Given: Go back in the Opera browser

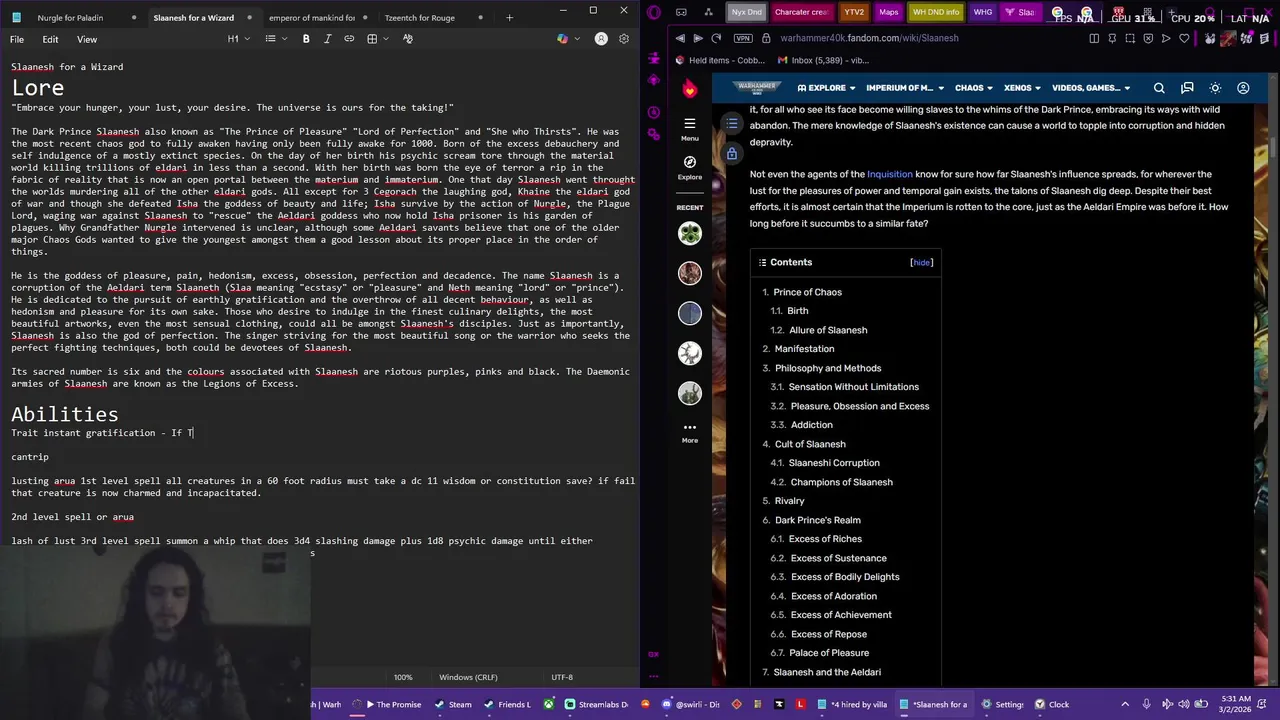Looking at the screenshot, I should 680,38.
